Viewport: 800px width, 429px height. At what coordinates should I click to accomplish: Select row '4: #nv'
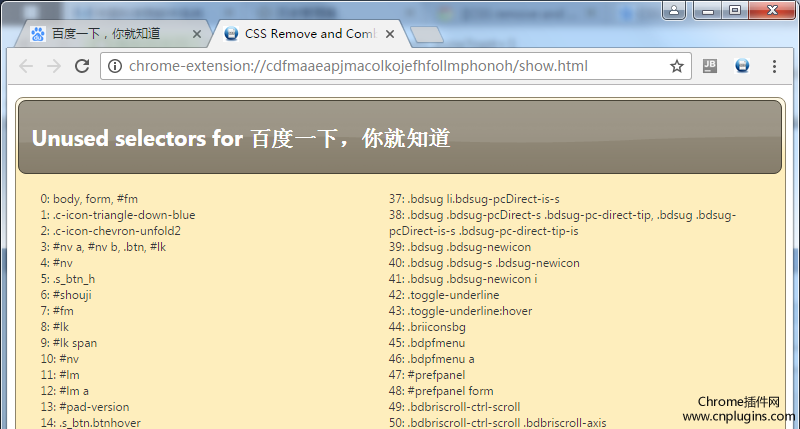[57, 263]
